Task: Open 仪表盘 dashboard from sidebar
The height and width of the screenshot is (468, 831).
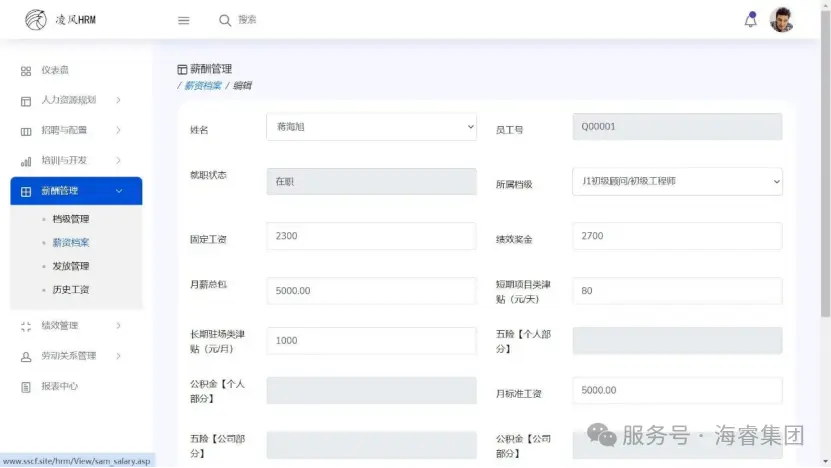Action: (x=54, y=70)
